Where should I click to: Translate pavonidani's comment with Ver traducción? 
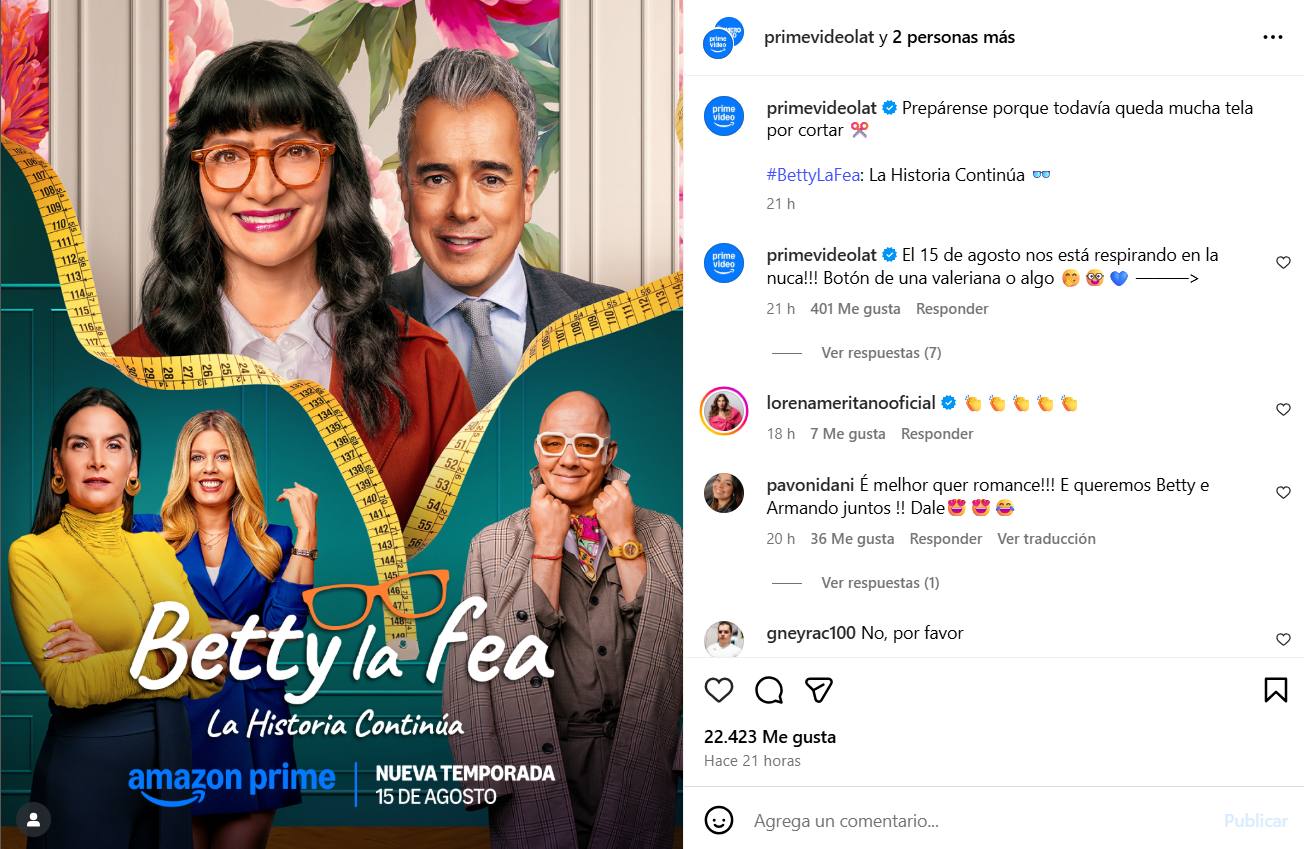(1046, 539)
